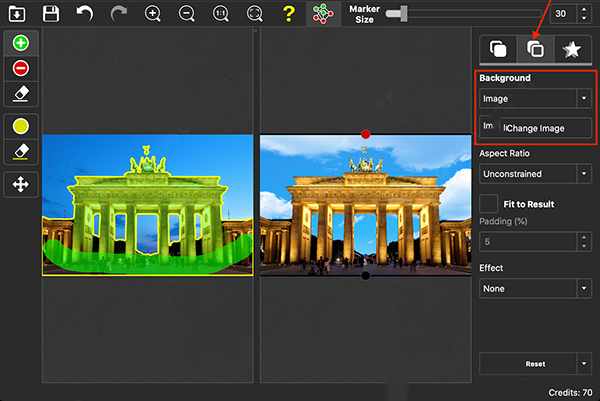Switch to the background settings tab
Viewport: 600px width, 401px height.
click(535, 49)
